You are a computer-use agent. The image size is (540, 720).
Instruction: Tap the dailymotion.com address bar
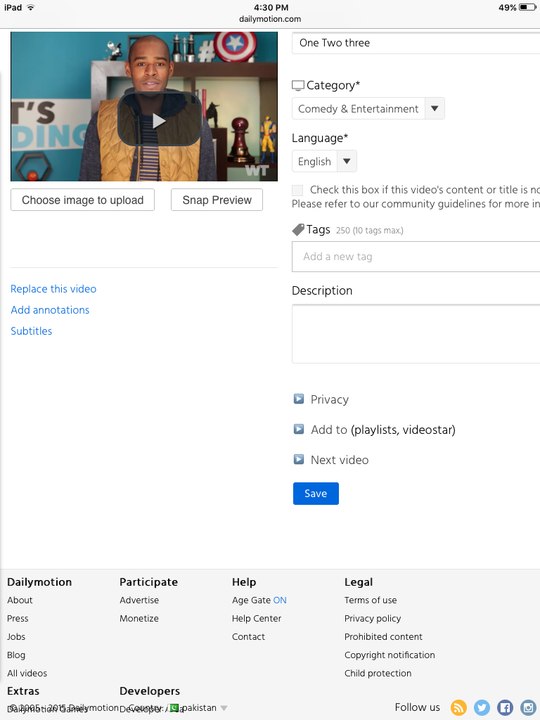[x=270, y=19]
